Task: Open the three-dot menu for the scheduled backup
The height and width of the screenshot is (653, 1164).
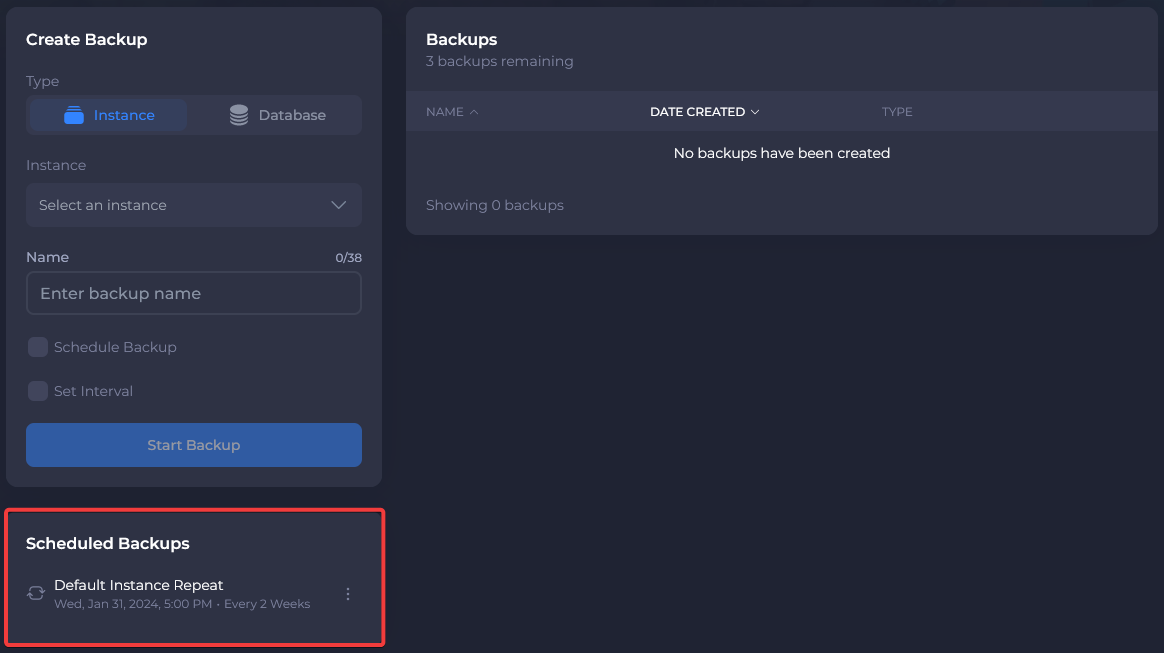Action: pyautogui.click(x=348, y=593)
